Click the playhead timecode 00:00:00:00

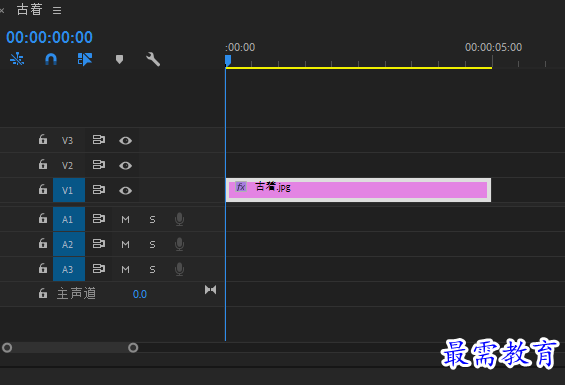49,37
